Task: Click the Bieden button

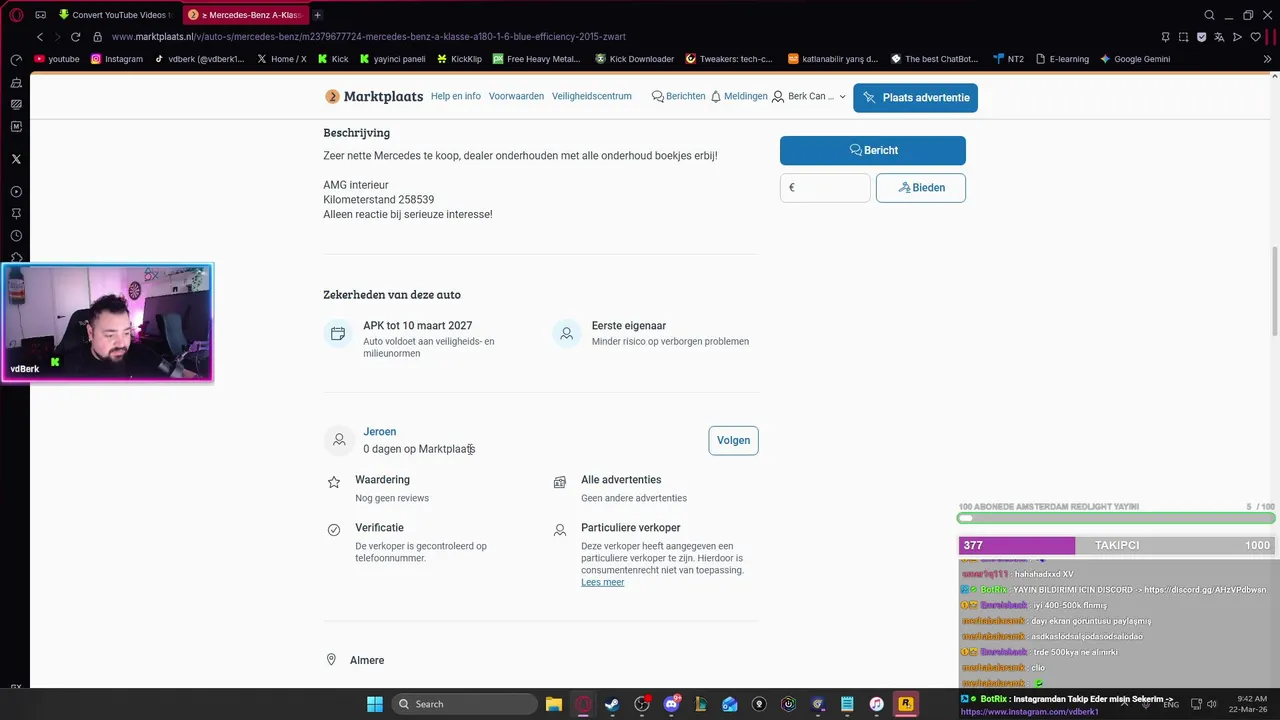Action: [921, 188]
